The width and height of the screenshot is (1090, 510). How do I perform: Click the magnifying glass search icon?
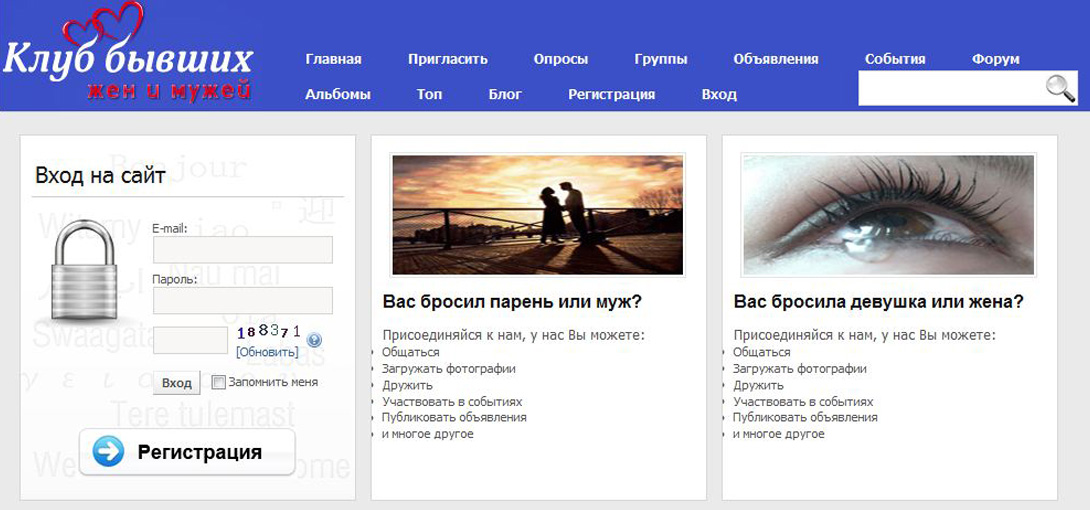pos(1060,89)
